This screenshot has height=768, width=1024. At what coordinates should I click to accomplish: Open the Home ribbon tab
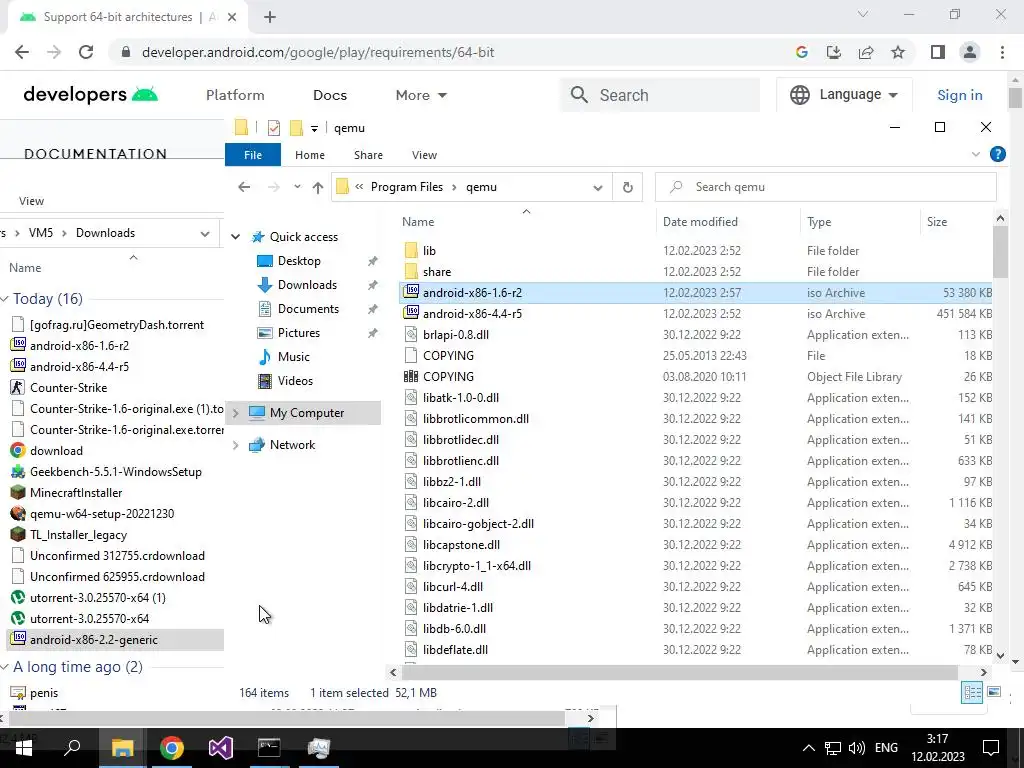(310, 155)
